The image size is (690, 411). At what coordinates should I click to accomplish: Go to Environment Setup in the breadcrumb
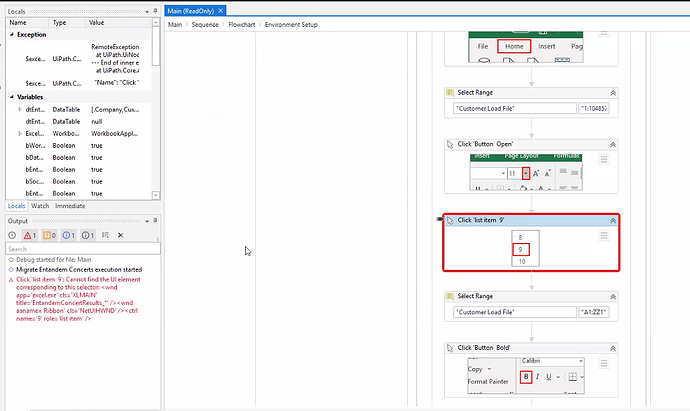coord(291,25)
